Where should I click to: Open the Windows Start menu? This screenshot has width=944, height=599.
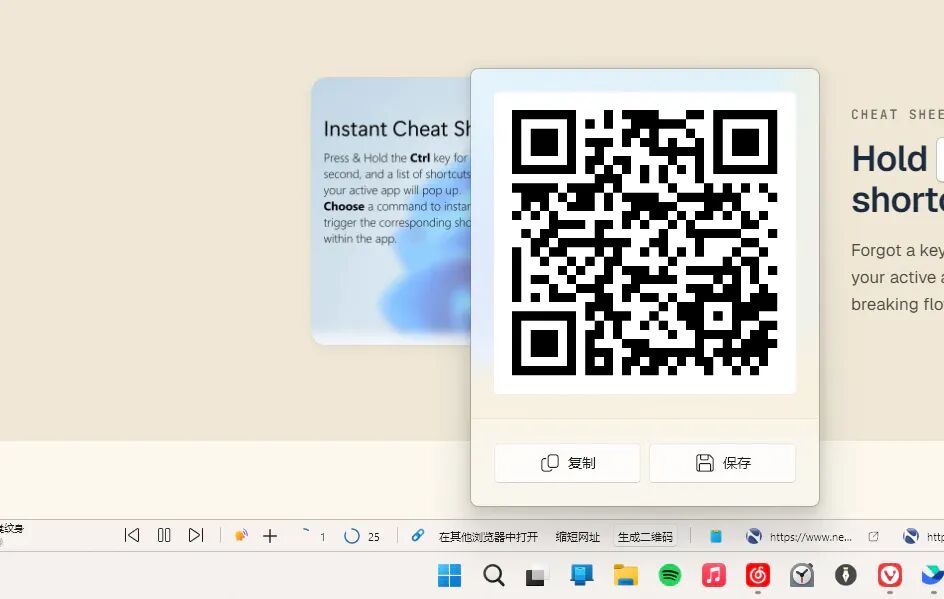[450, 576]
